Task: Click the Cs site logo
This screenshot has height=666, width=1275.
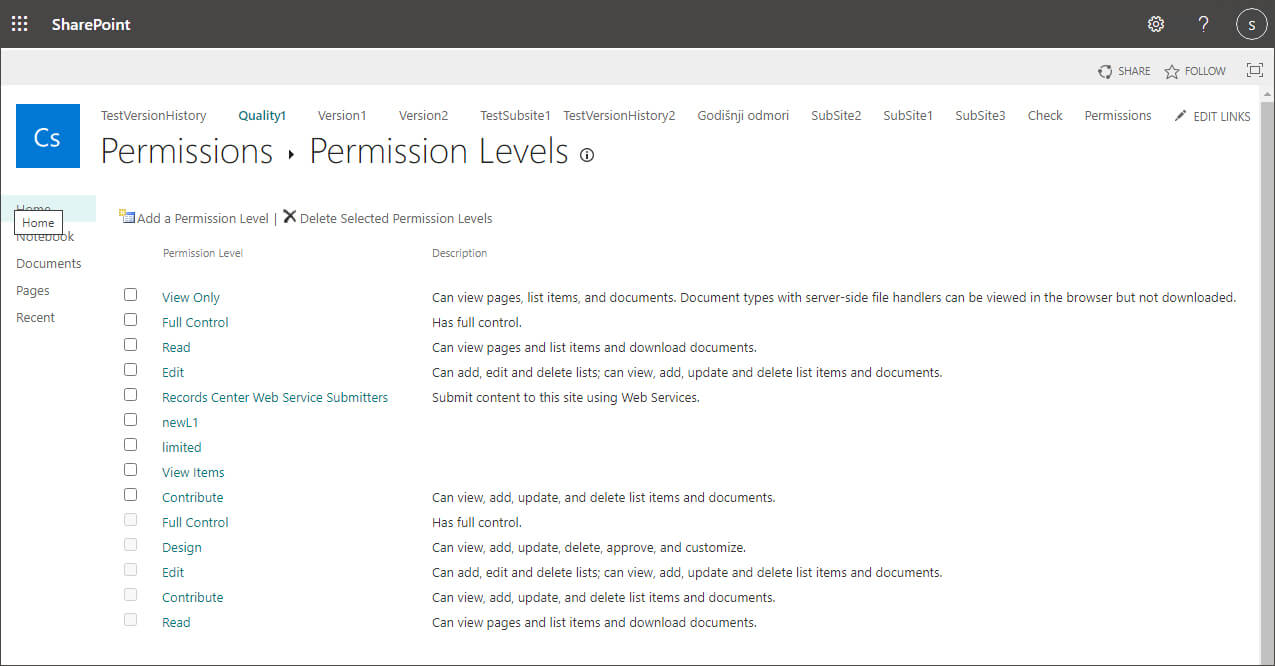Action: (x=48, y=136)
